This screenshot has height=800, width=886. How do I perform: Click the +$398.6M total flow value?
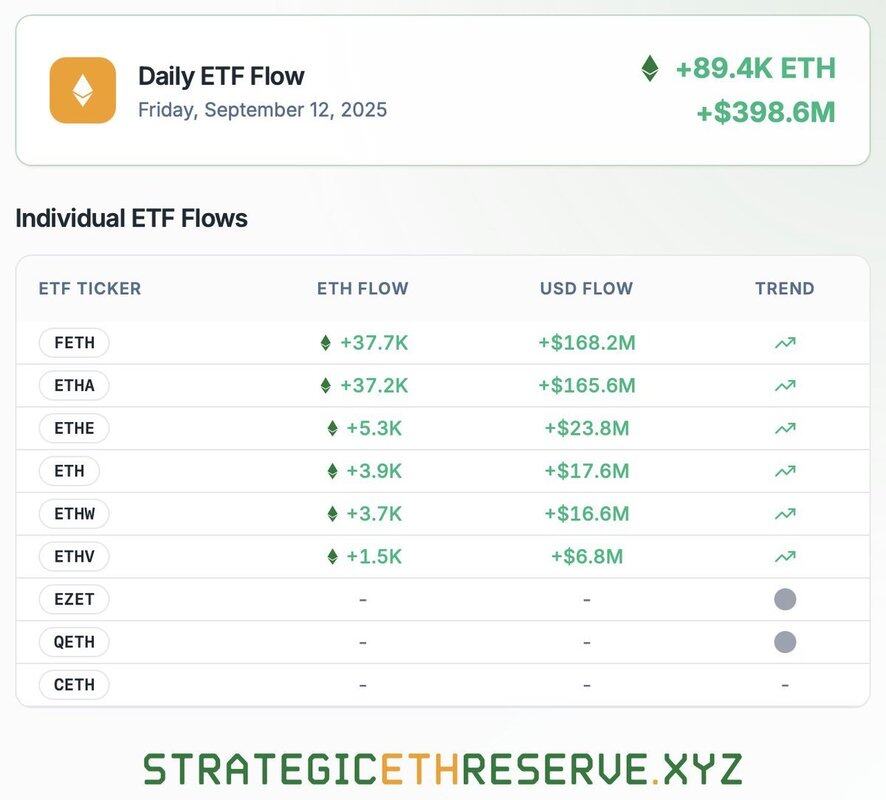[766, 112]
